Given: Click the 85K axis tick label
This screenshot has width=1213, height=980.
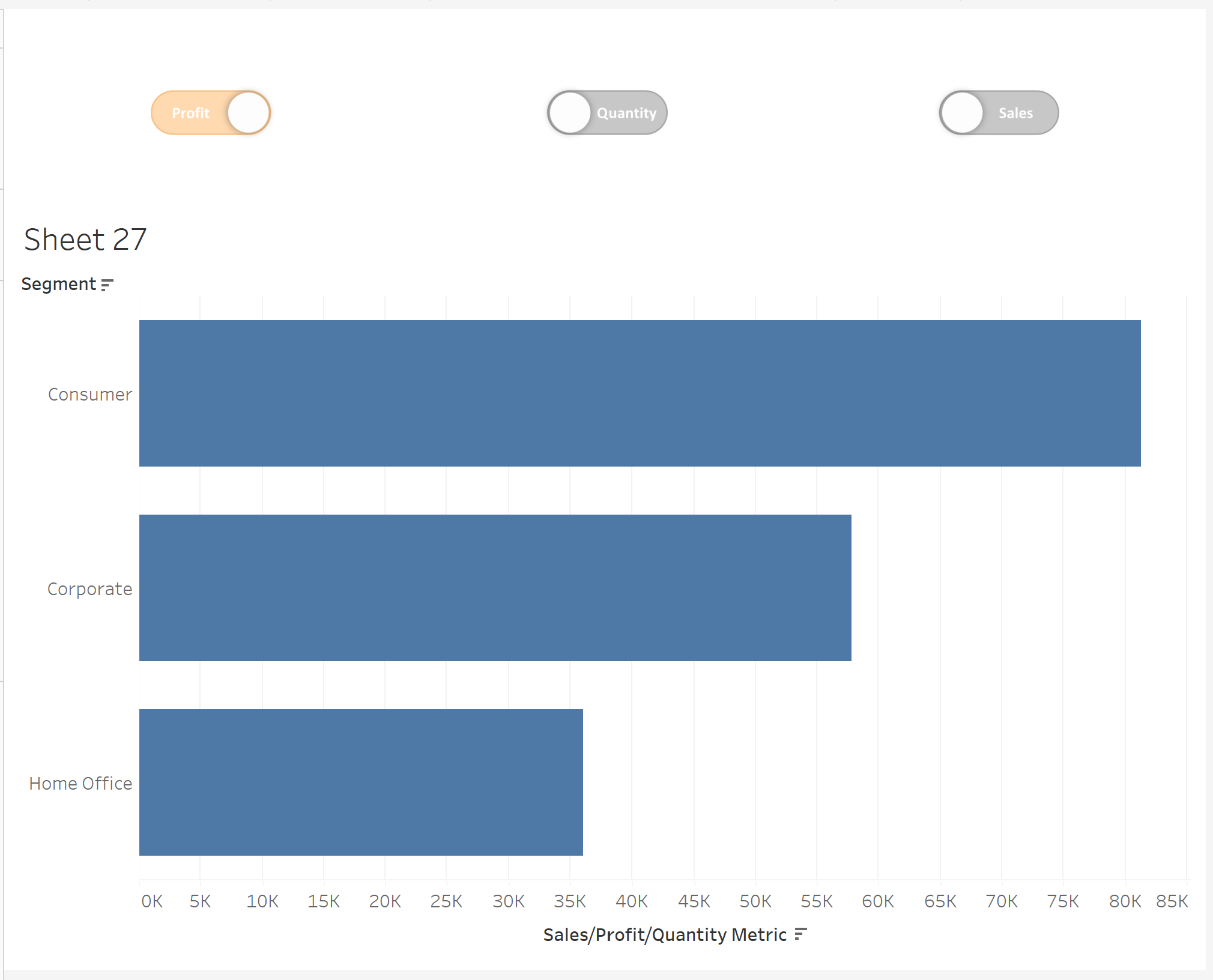Looking at the screenshot, I should [1172, 901].
